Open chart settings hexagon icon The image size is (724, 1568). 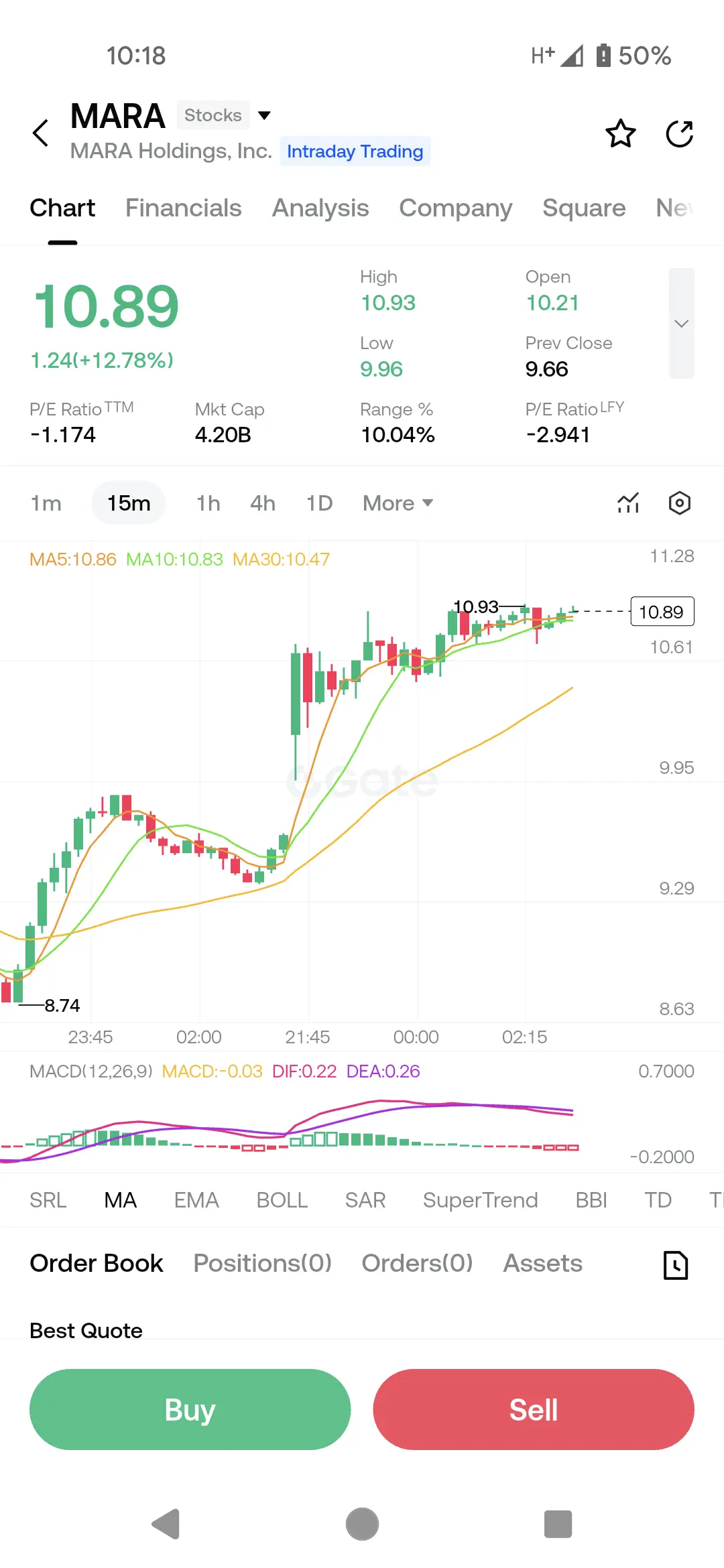(680, 503)
